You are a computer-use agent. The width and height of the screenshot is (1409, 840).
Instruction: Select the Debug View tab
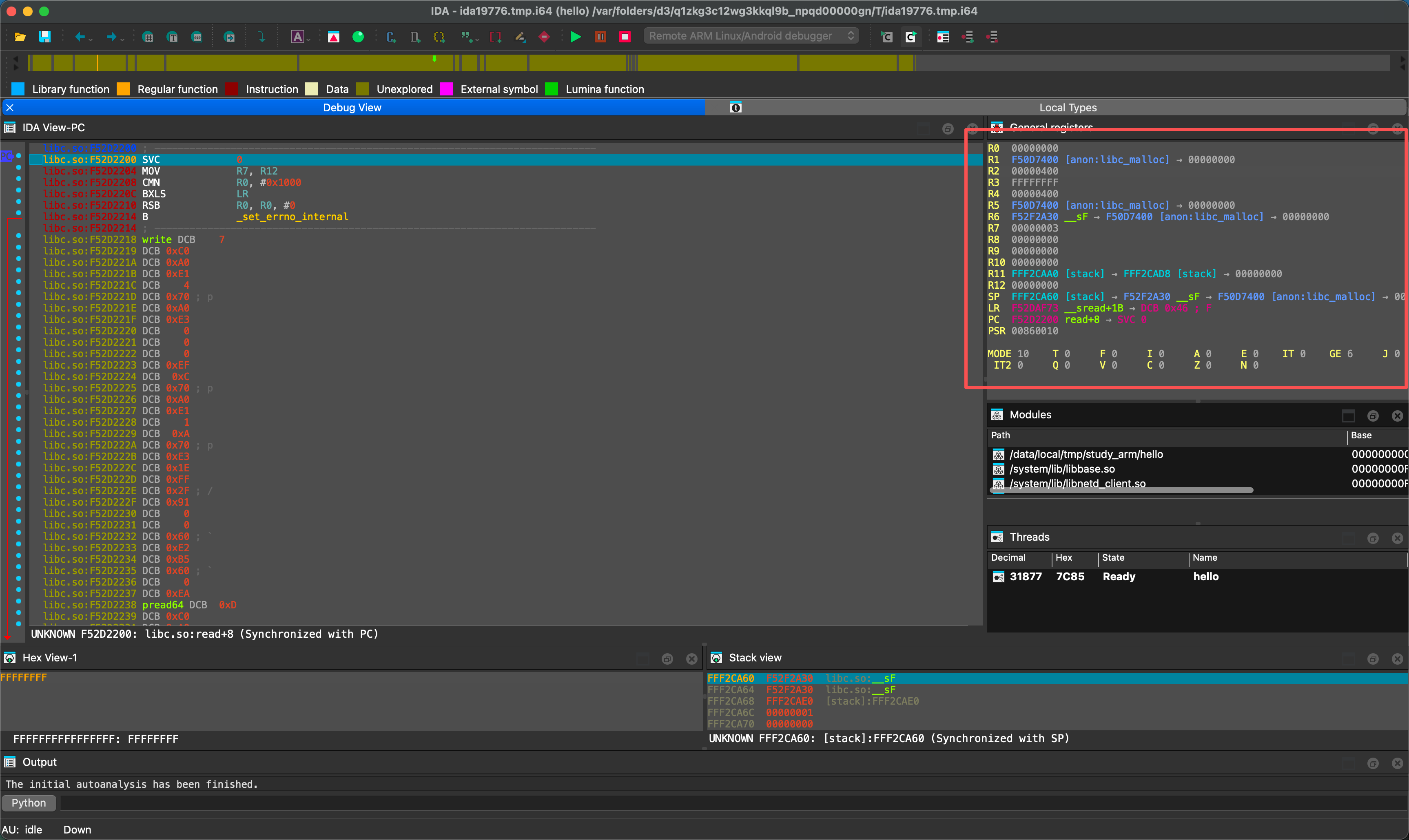pyautogui.click(x=352, y=108)
